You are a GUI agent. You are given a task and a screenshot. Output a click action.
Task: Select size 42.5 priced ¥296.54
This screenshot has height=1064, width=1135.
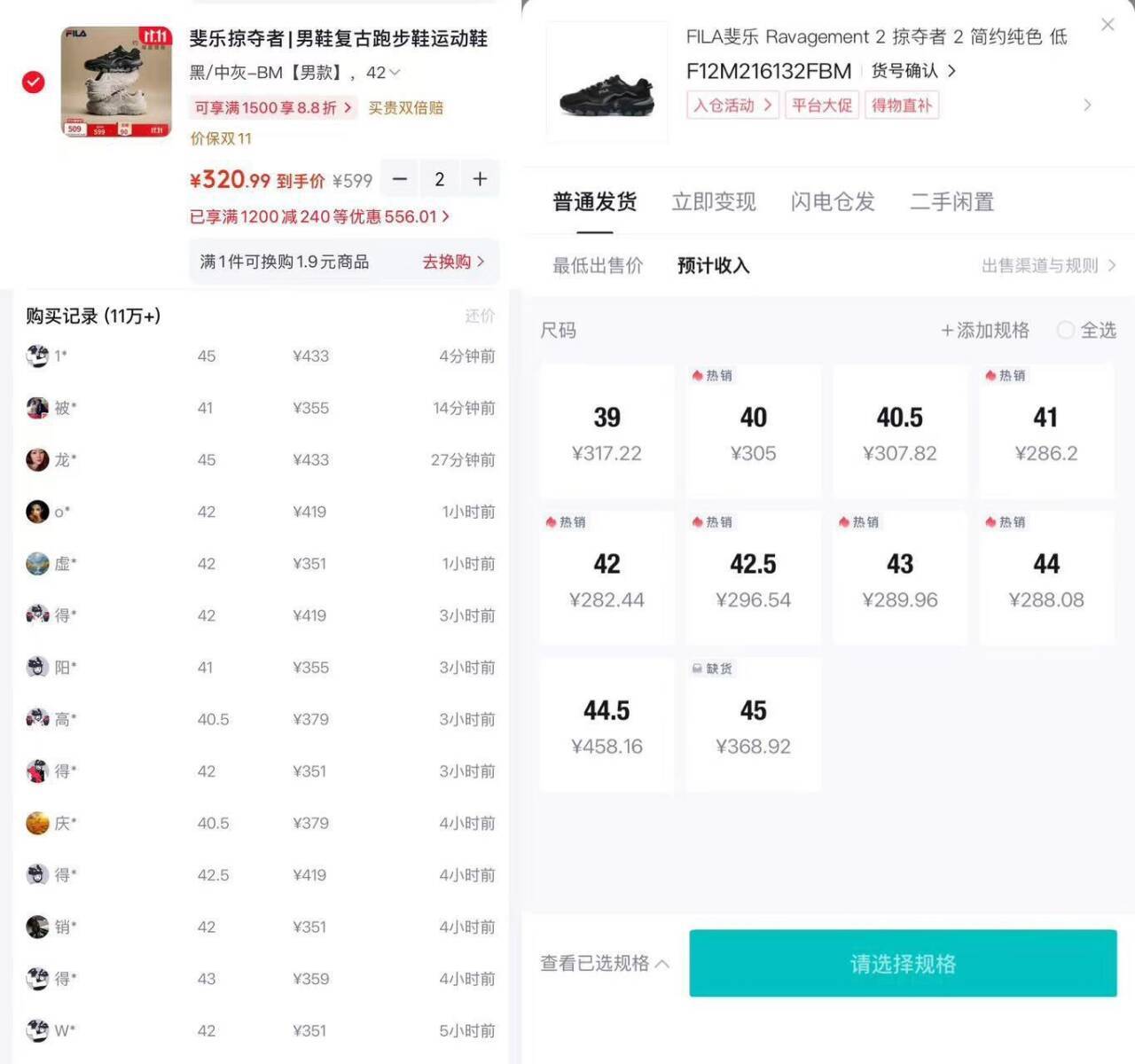tap(754, 578)
